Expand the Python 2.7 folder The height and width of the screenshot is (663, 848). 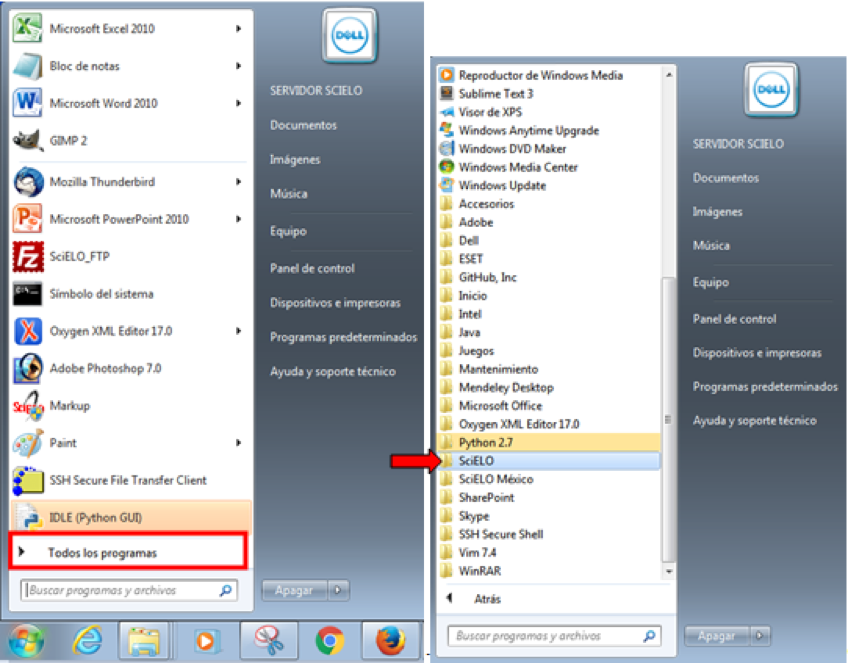click(485, 442)
